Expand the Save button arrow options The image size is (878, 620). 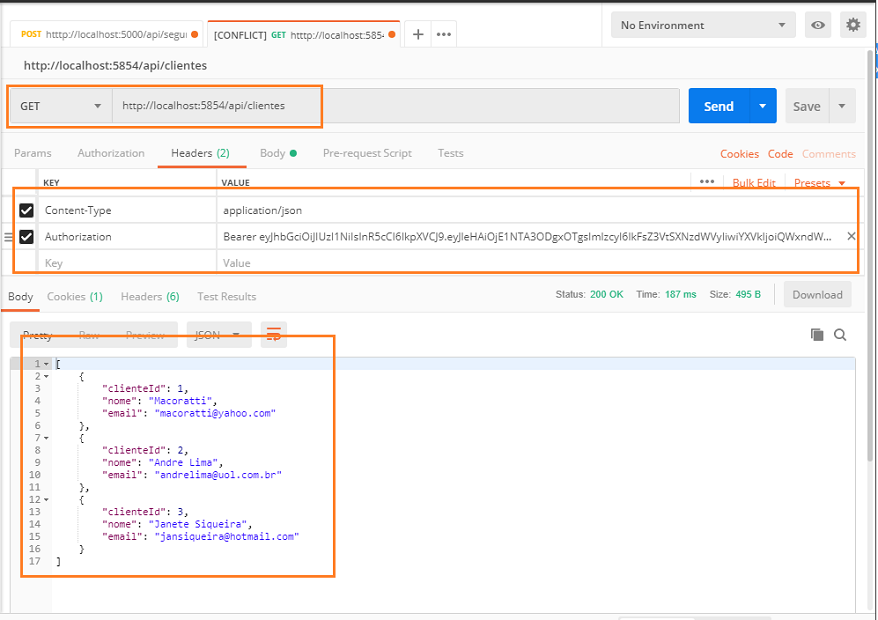[x=842, y=106]
